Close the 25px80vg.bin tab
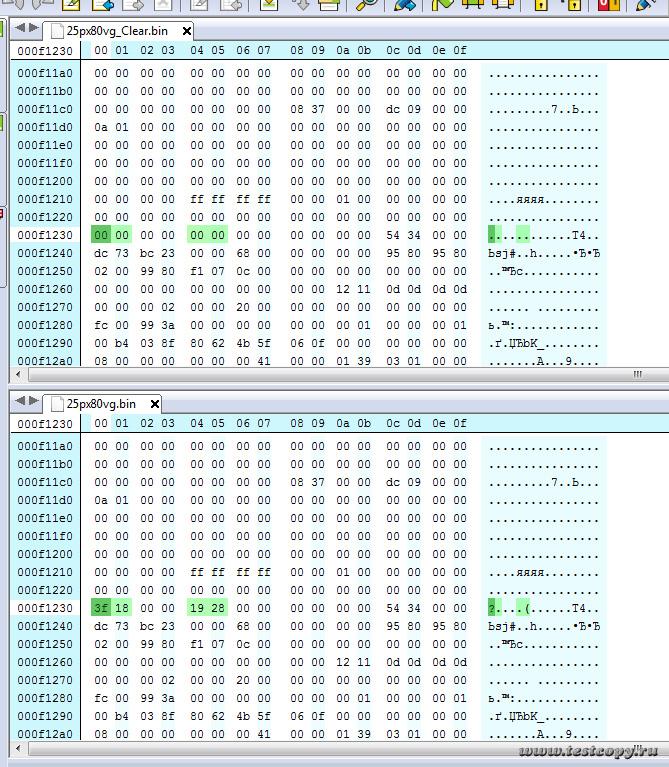This screenshot has height=767, width=669. [x=155, y=404]
